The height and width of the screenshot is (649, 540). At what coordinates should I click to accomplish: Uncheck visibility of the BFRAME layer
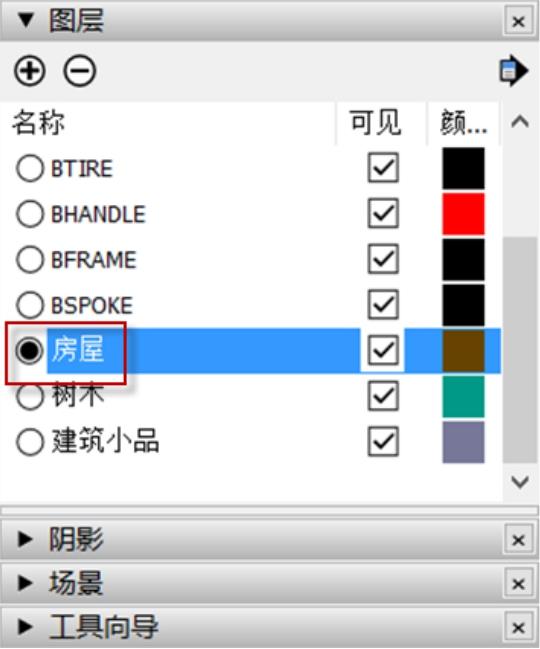click(x=383, y=259)
